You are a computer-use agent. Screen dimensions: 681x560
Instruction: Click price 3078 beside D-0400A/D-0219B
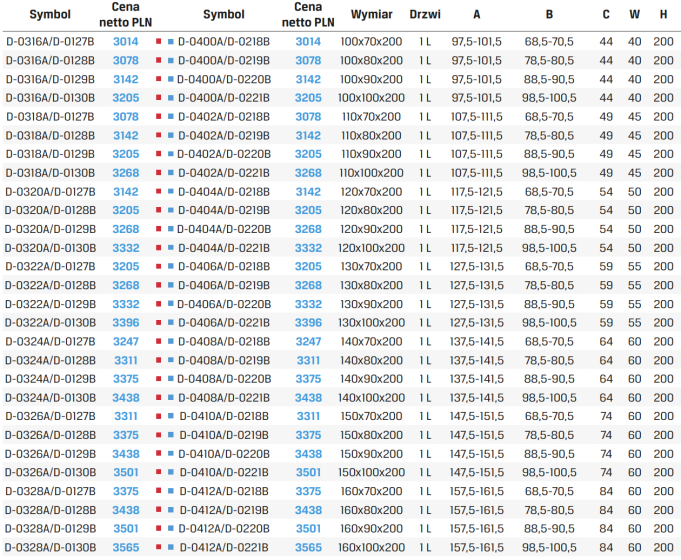[308, 60]
